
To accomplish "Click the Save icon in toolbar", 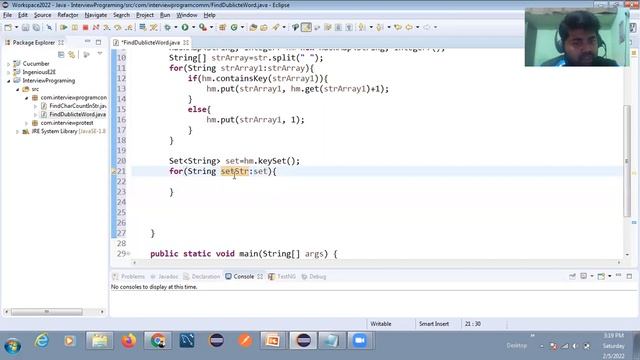I will click(25, 27).
